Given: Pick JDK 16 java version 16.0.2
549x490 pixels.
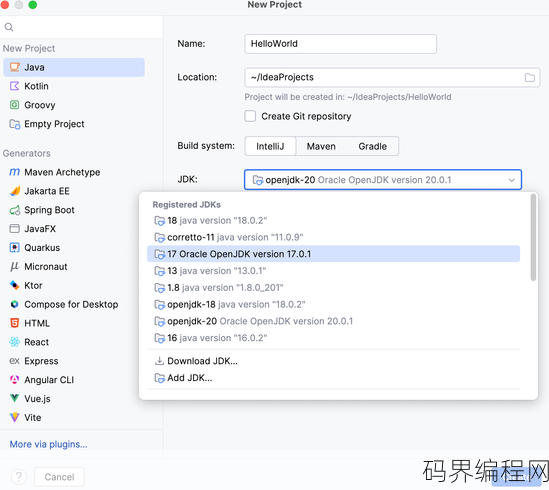Looking at the screenshot, I should (333, 338).
